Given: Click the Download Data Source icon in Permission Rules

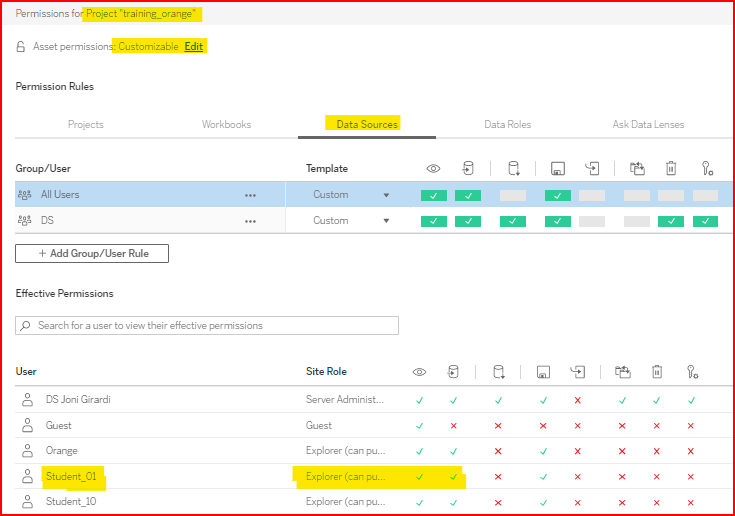Looking at the screenshot, I should tap(513, 169).
